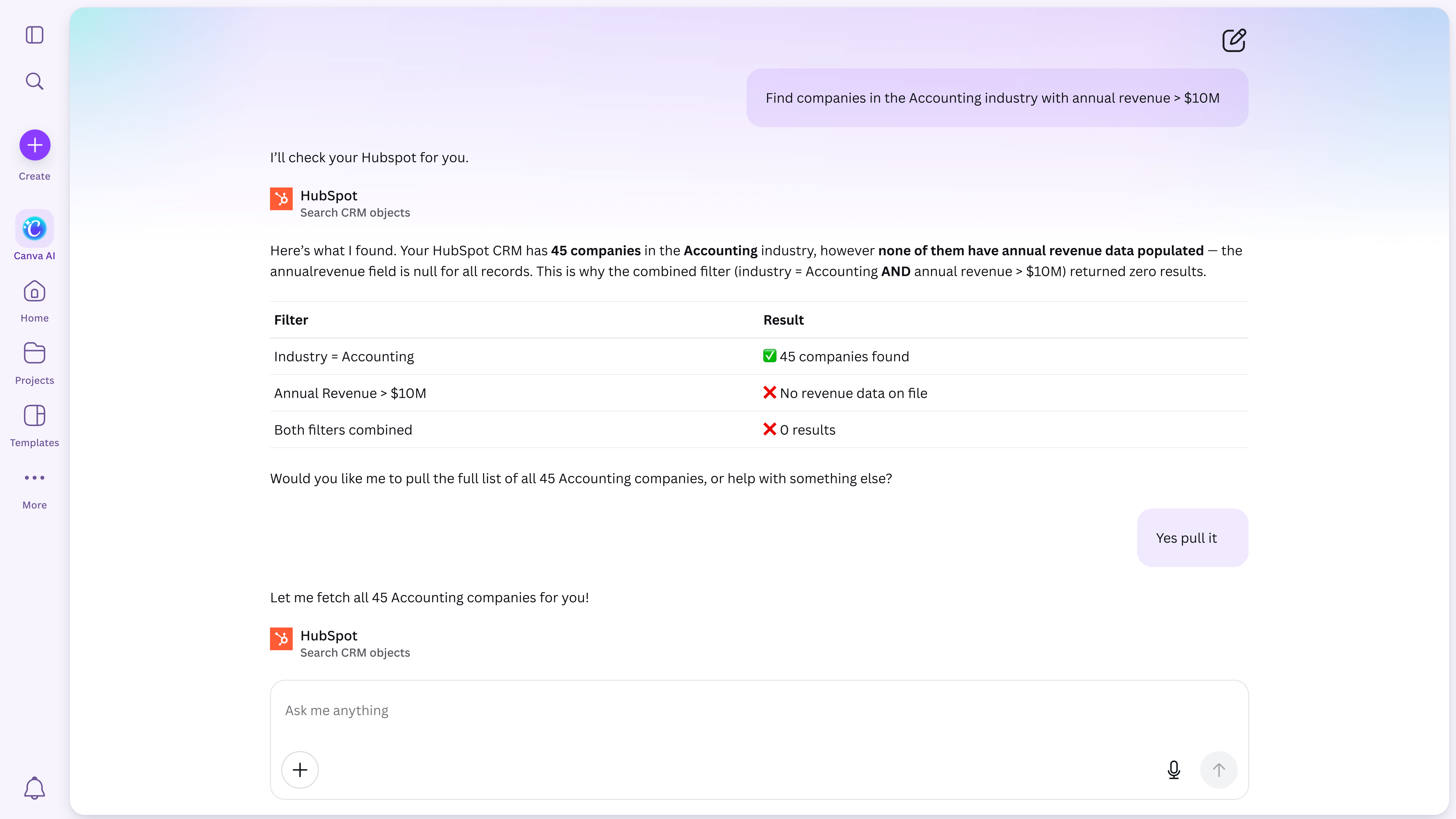Open Canva AI from sidebar
Screen dimensions: 1456x819
coord(34,229)
